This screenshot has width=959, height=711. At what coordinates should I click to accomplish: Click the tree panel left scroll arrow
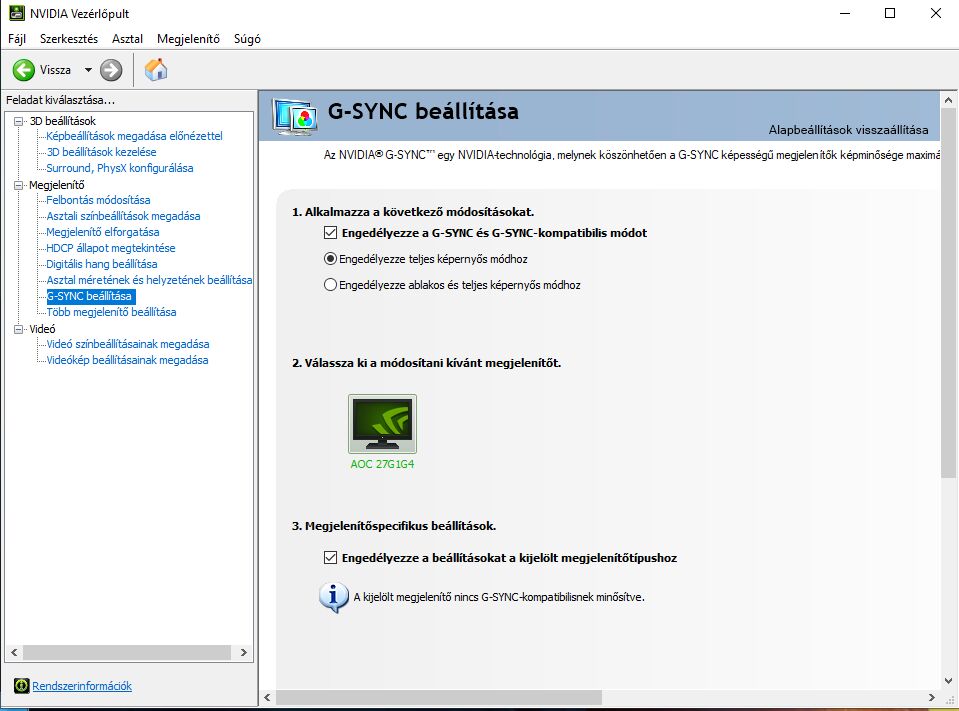(14, 652)
